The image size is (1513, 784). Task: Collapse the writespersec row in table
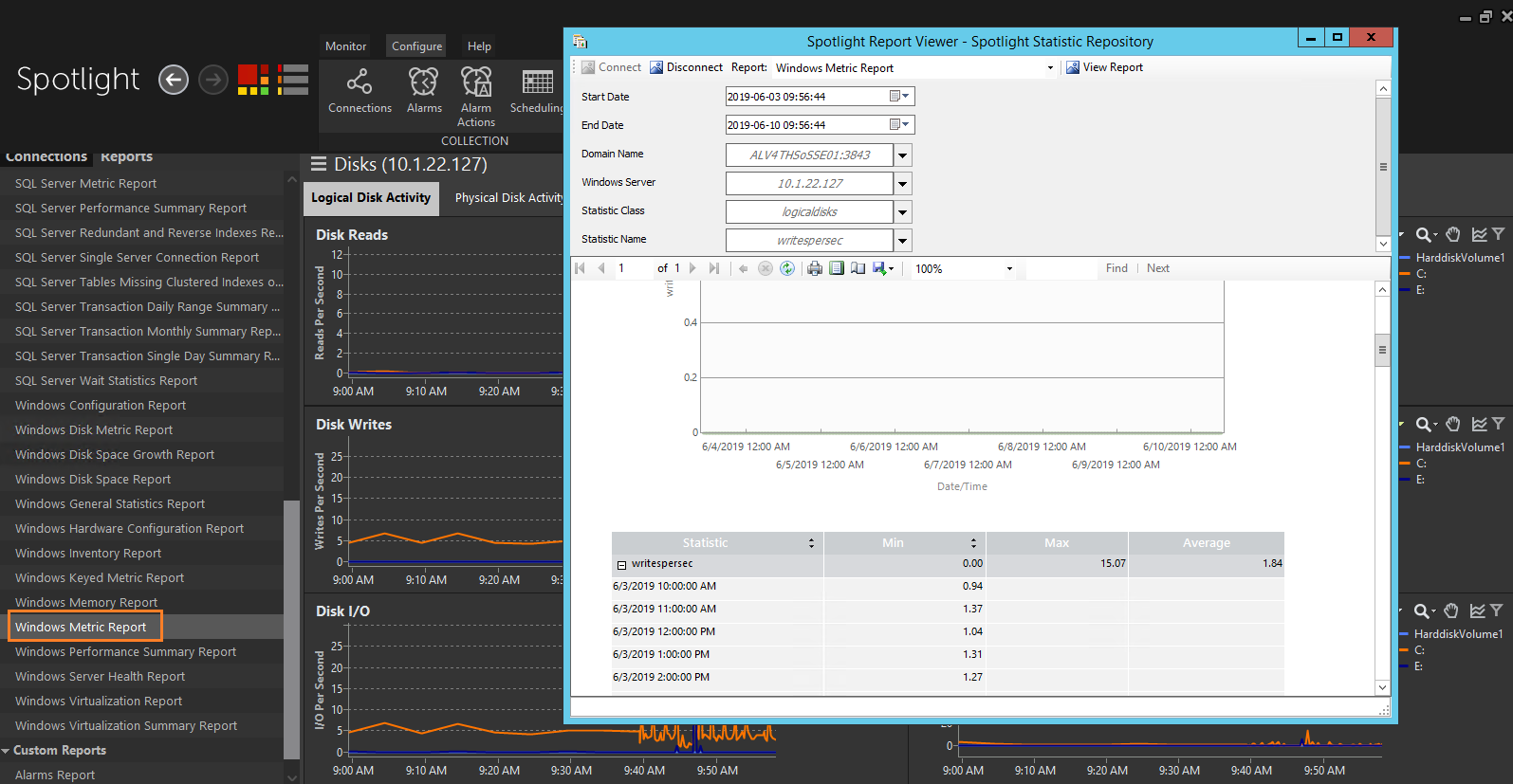[622, 565]
